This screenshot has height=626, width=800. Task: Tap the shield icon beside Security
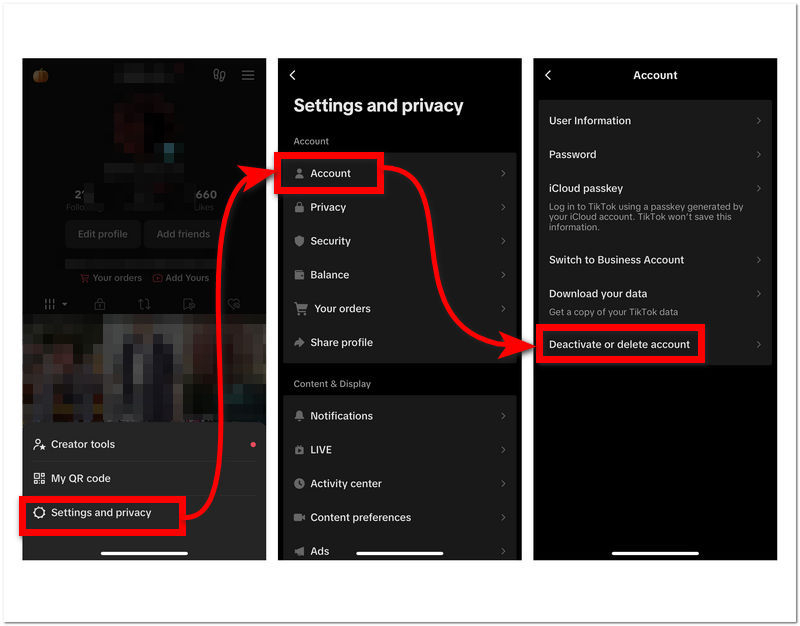[299, 241]
